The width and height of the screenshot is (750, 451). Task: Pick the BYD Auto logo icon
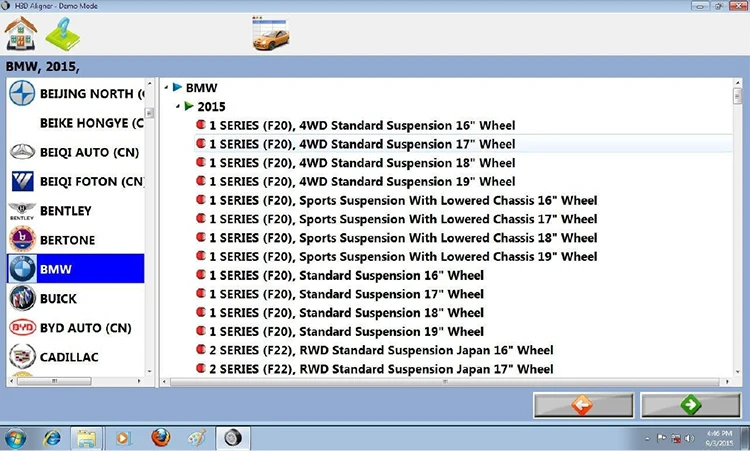click(22, 328)
